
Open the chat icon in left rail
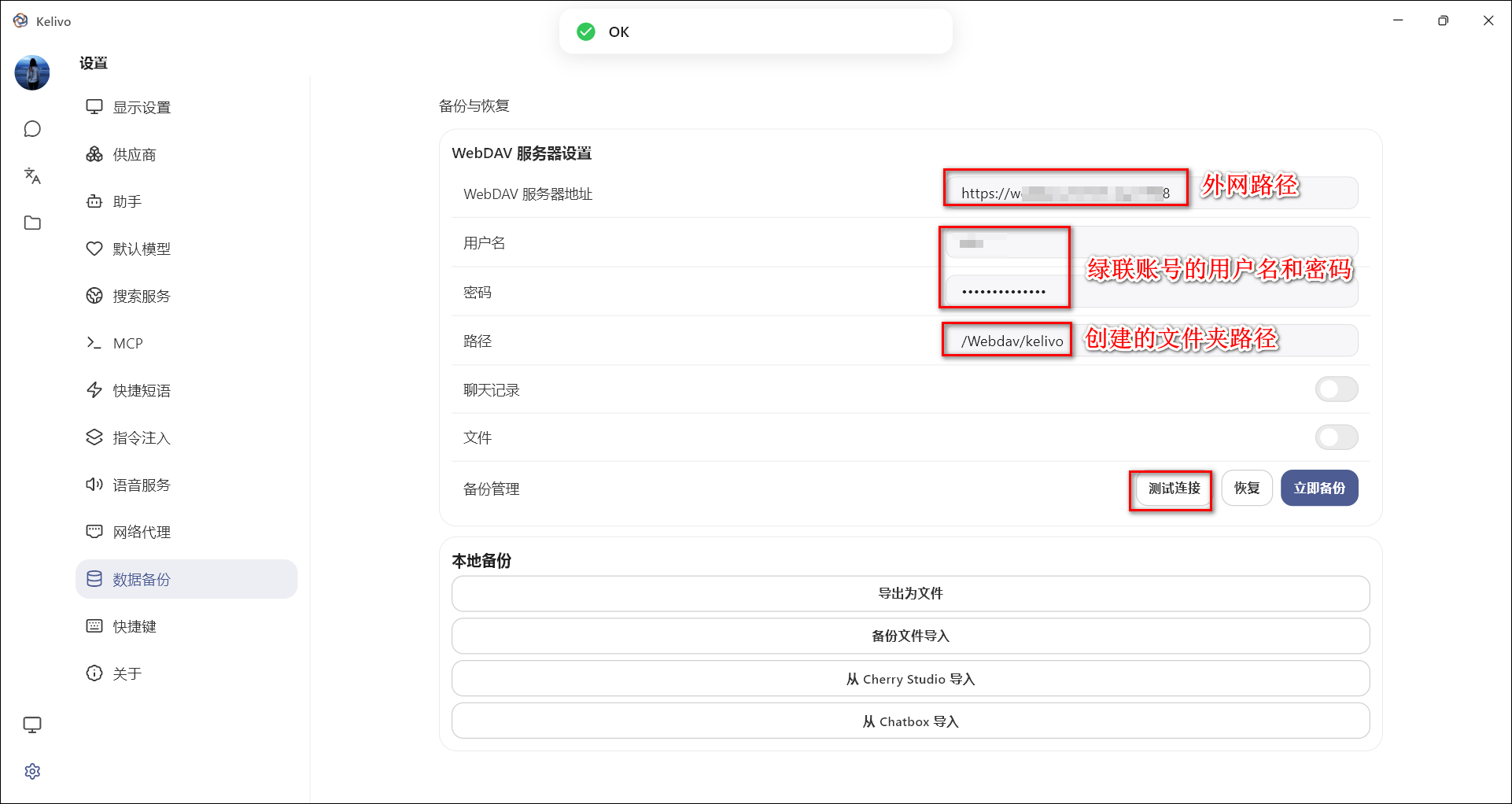(32, 129)
